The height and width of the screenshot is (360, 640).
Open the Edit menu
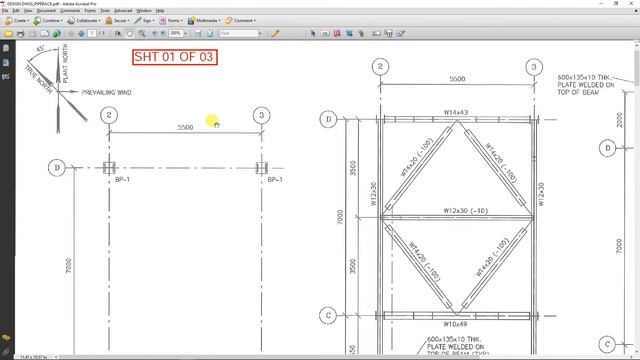[16, 11]
